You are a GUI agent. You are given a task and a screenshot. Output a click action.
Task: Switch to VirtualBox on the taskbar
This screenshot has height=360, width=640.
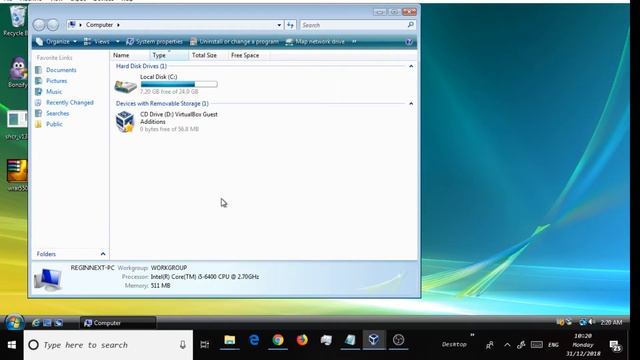(374, 340)
